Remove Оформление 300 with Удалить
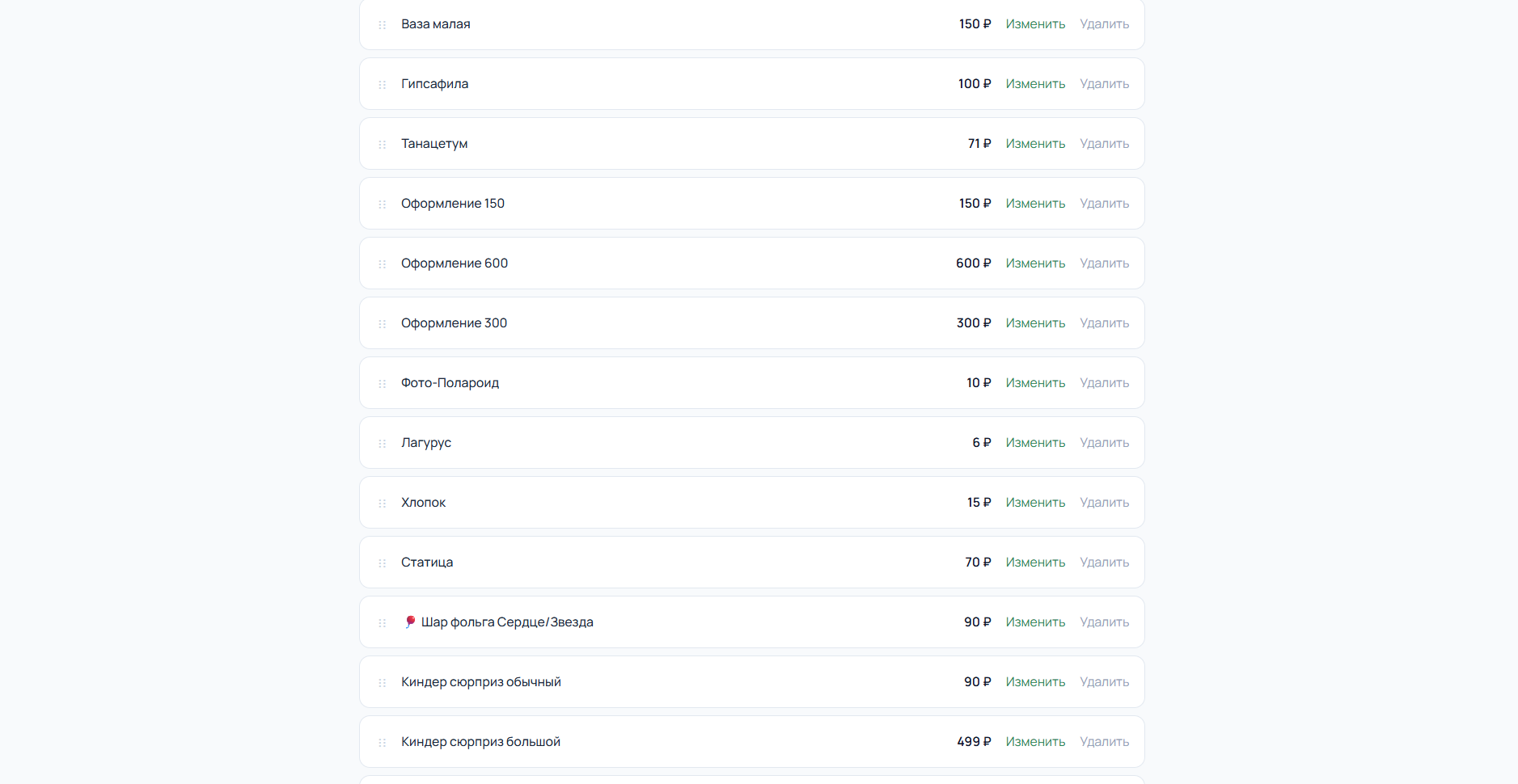 click(1104, 323)
